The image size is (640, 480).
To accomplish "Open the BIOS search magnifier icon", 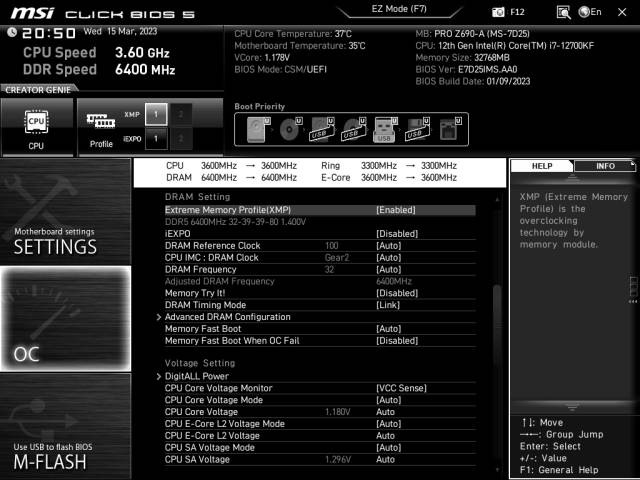I will [563, 12].
